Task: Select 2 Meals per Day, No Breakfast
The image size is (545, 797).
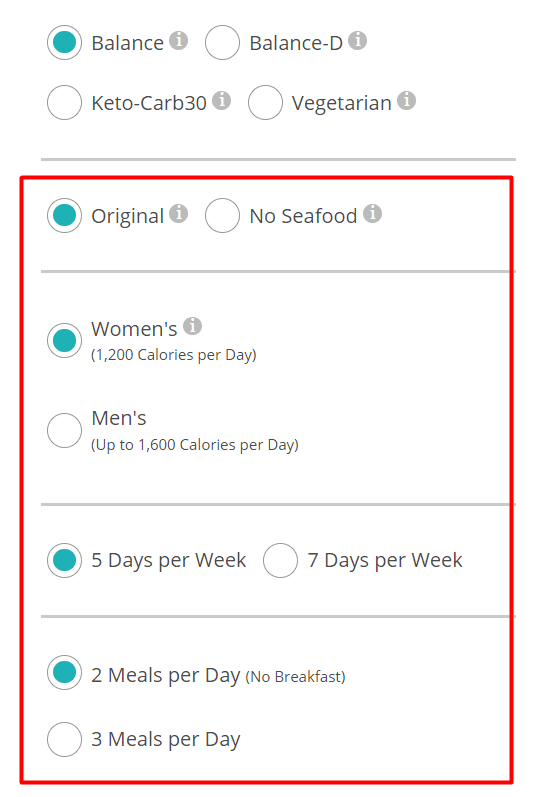Action: pyautogui.click(x=64, y=672)
